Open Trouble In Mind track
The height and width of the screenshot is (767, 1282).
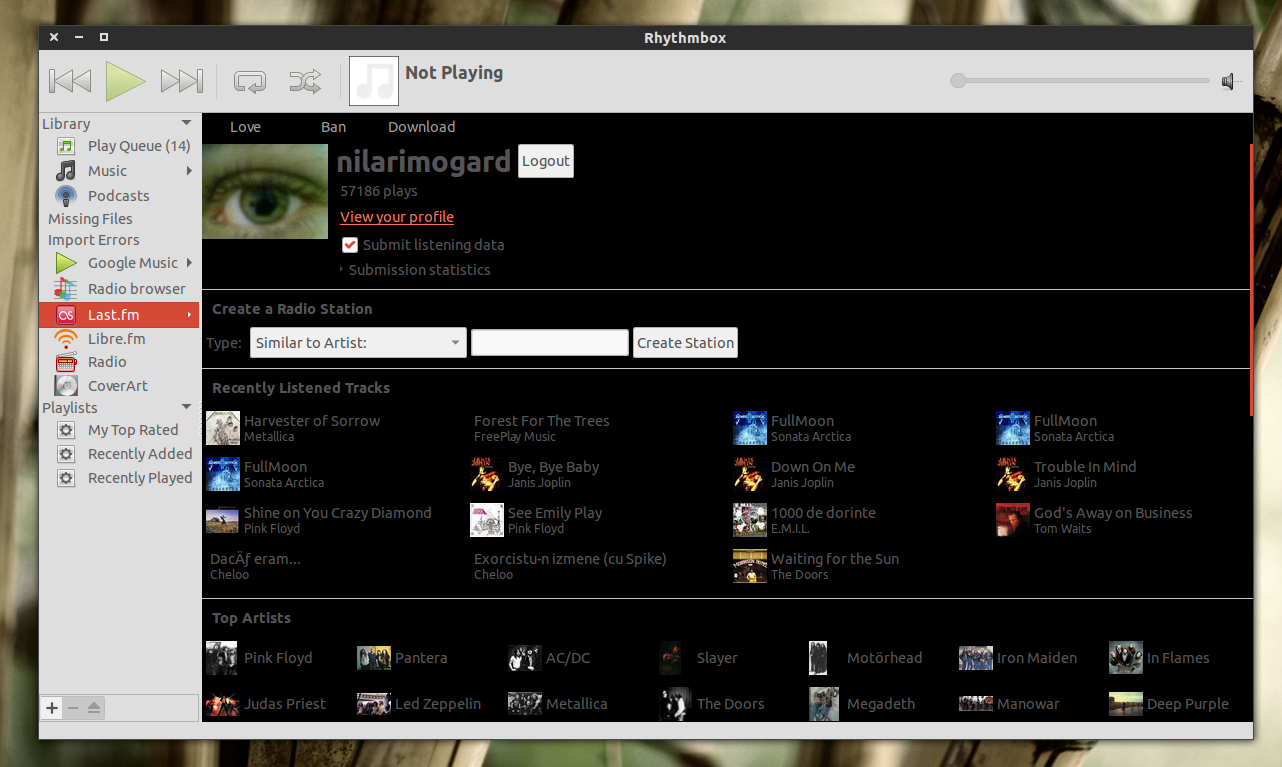point(1085,467)
